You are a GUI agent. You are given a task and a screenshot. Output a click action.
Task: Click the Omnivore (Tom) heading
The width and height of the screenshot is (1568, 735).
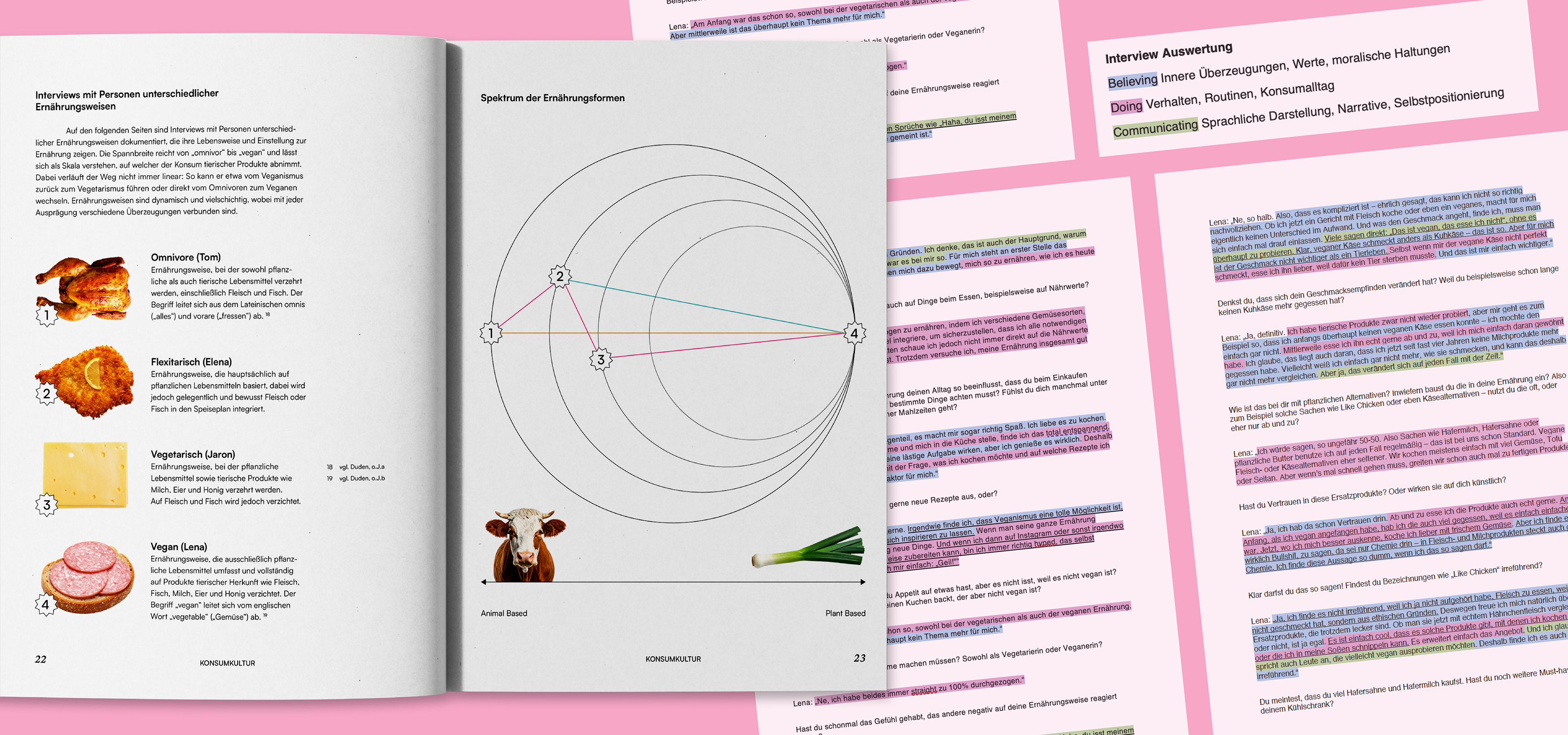click(x=186, y=257)
